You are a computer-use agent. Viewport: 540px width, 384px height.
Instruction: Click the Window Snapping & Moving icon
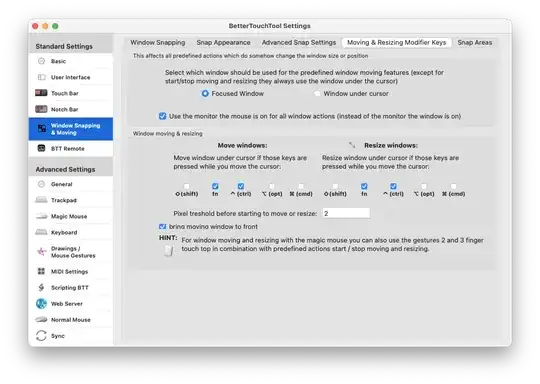42,128
